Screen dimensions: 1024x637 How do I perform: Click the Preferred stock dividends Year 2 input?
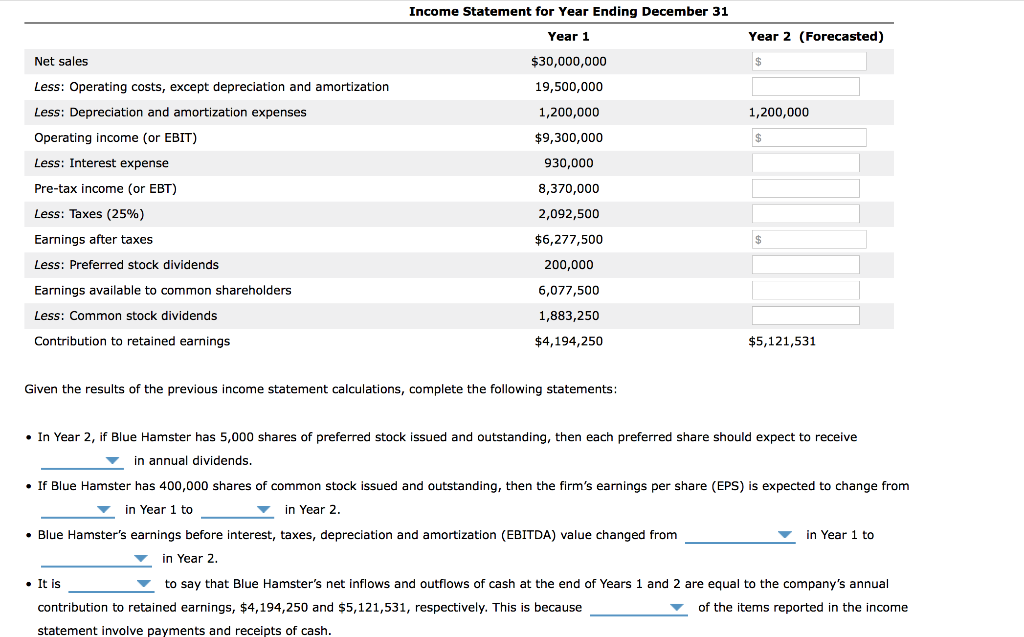[x=805, y=263]
